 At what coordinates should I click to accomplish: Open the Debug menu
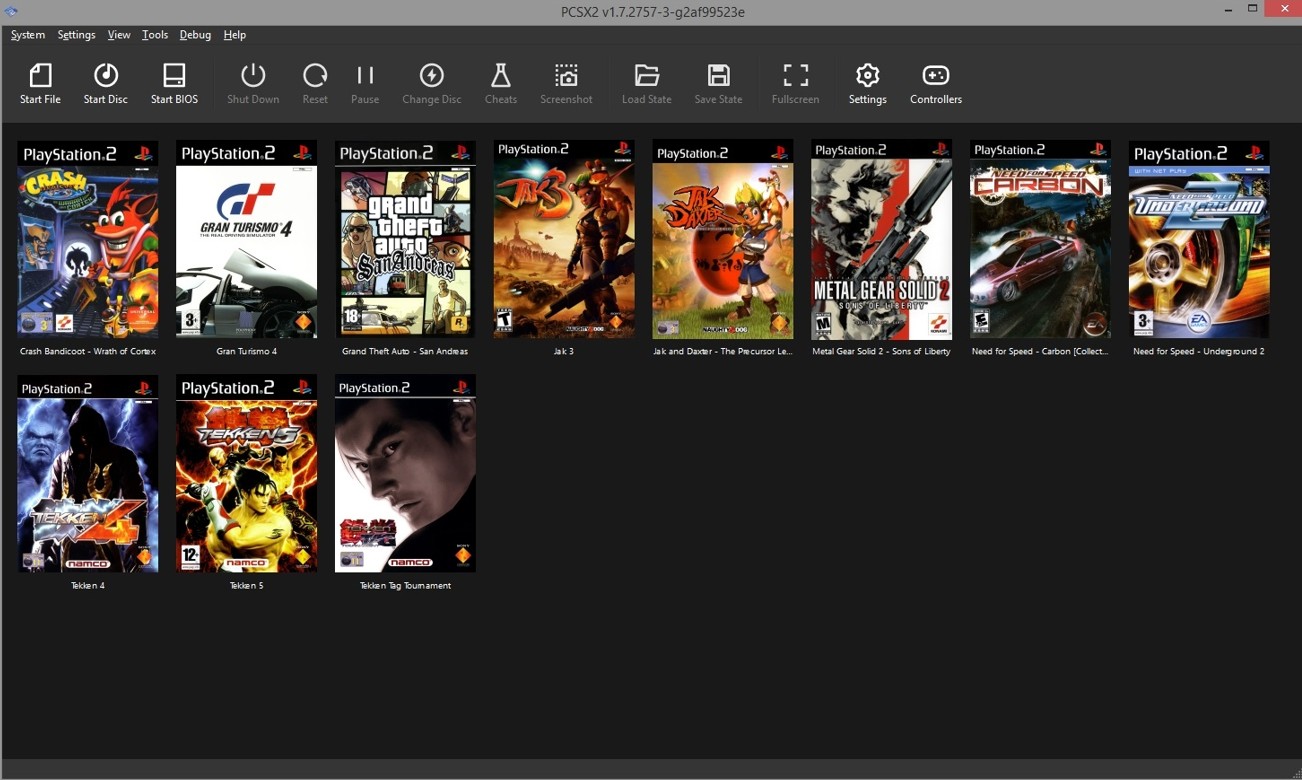tap(195, 35)
